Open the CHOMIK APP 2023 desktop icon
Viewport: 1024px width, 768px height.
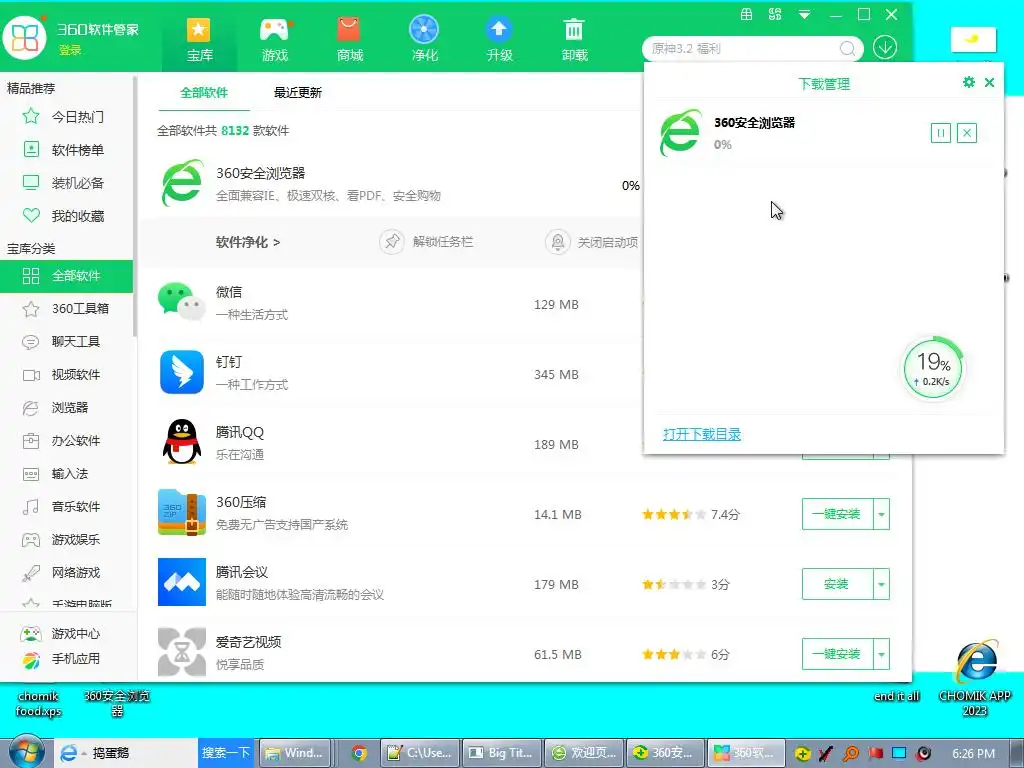tap(975, 678)
